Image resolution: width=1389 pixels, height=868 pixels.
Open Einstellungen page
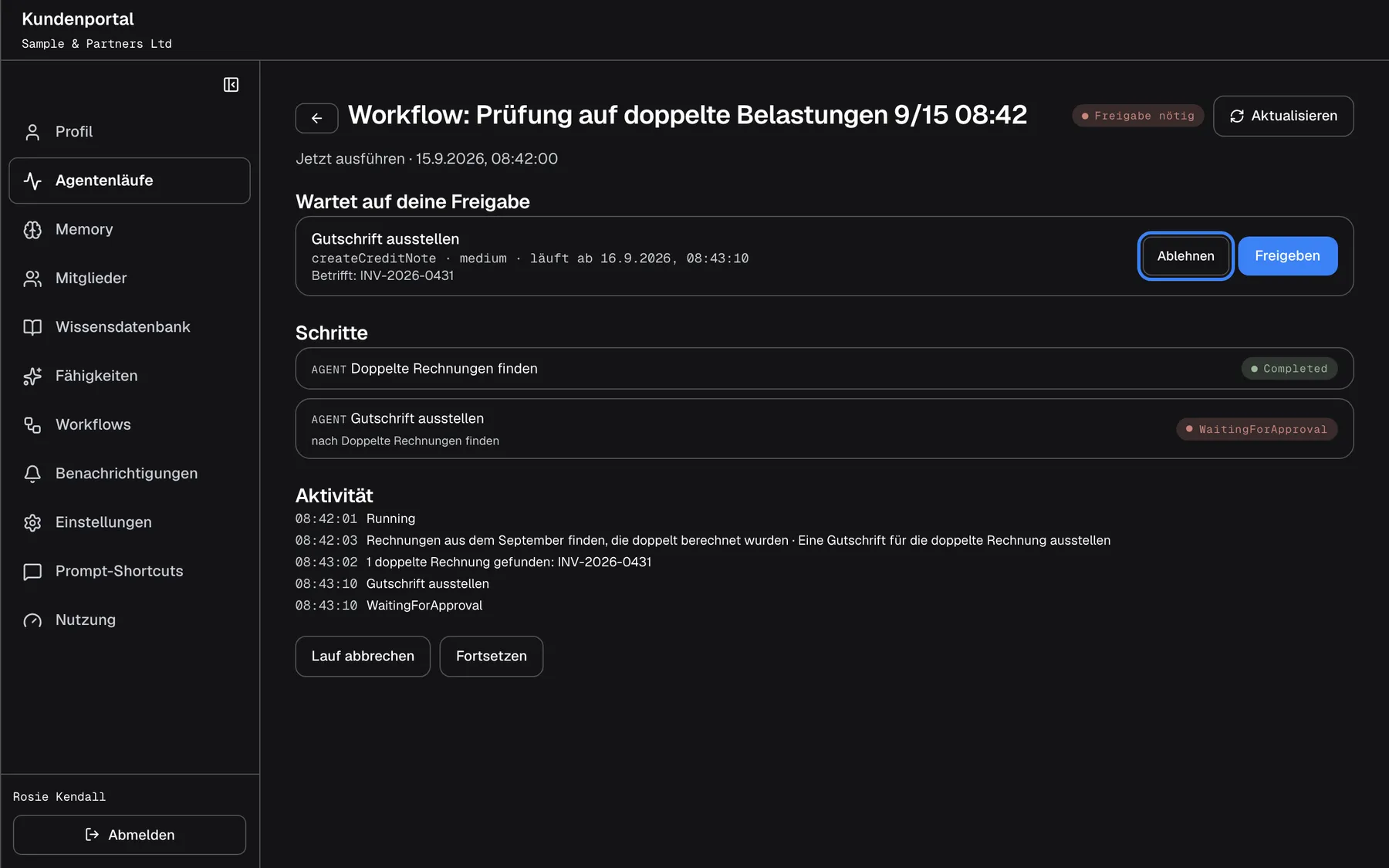(130, 522)
